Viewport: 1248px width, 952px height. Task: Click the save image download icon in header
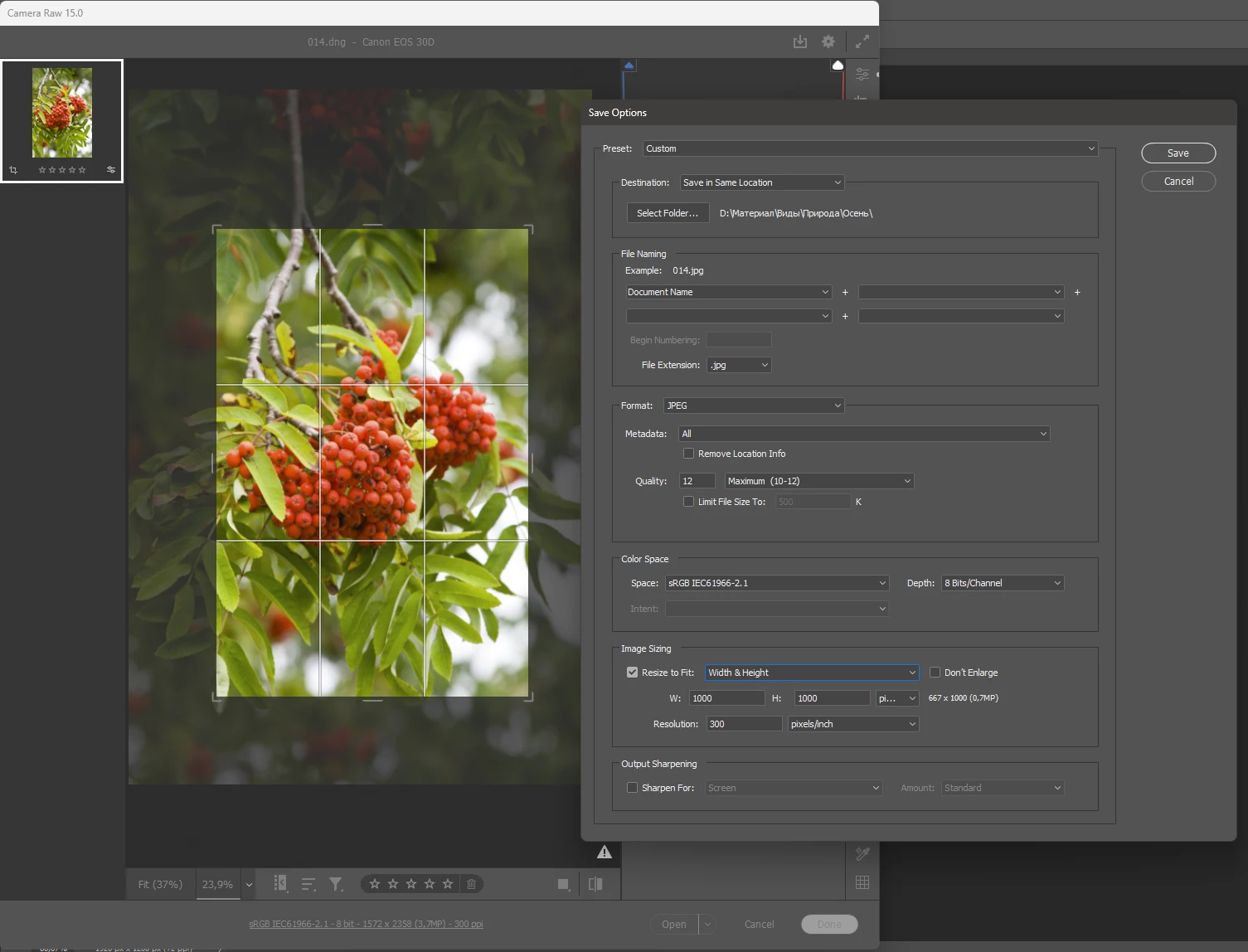click(x=800, y=41)
